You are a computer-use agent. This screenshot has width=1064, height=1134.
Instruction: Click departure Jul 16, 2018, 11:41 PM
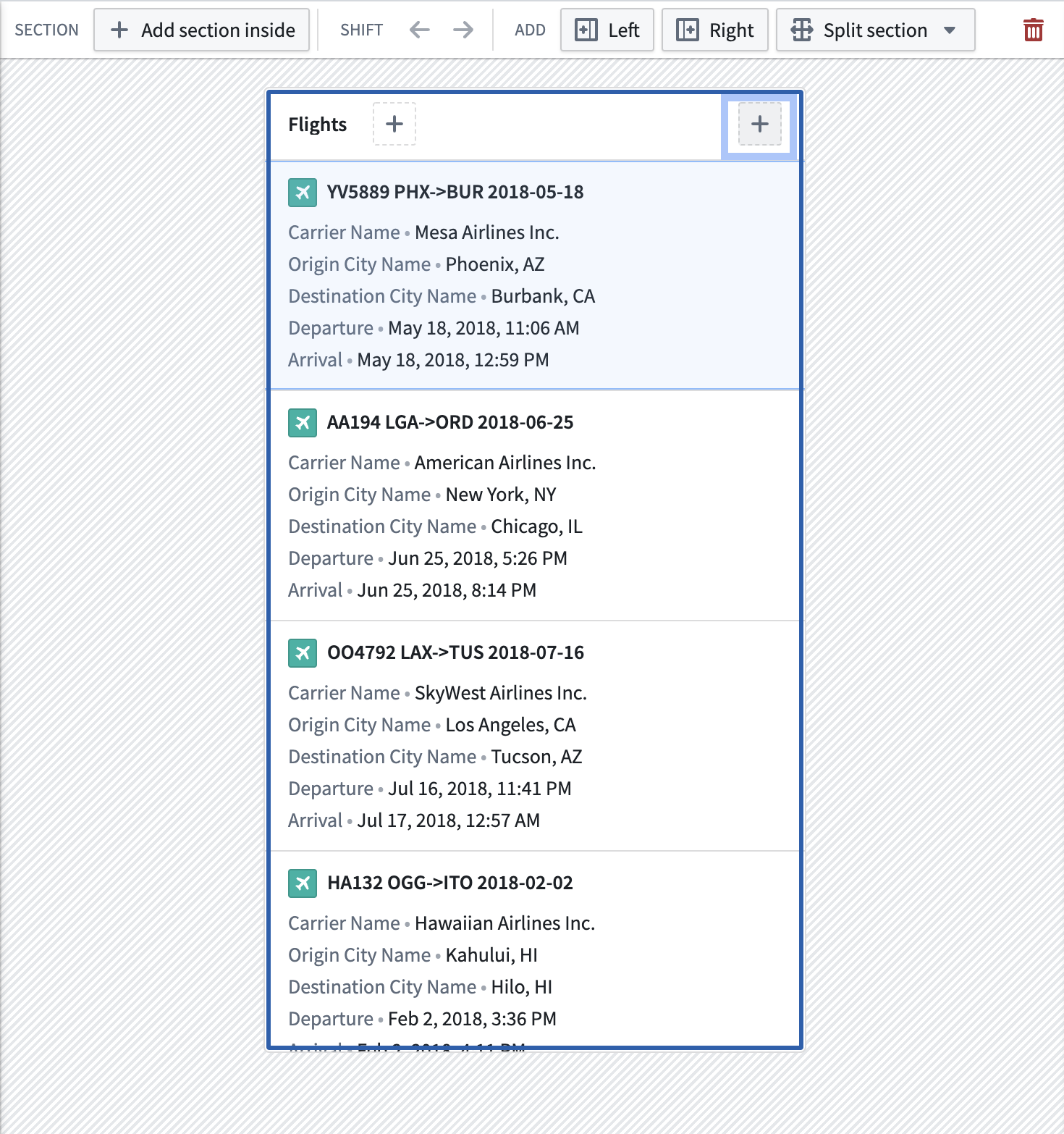pyautogui.click(x=480, y=789)
